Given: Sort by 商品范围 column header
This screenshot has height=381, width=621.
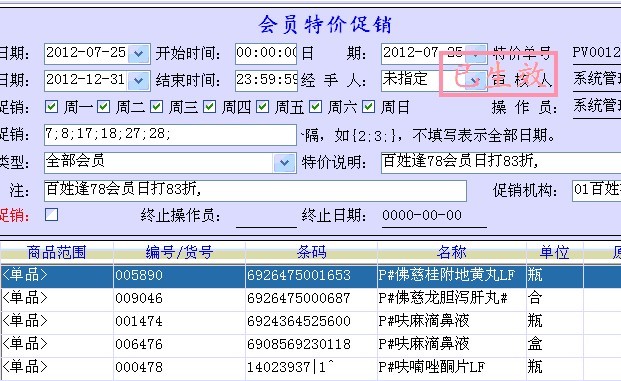Looking at the screenshot, I should [x=57, y=252].
